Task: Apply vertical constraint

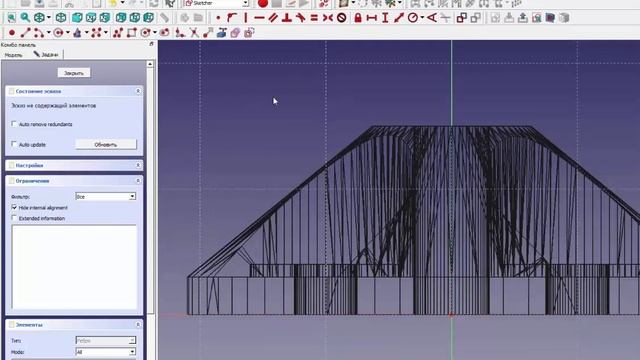Action: 246,18
